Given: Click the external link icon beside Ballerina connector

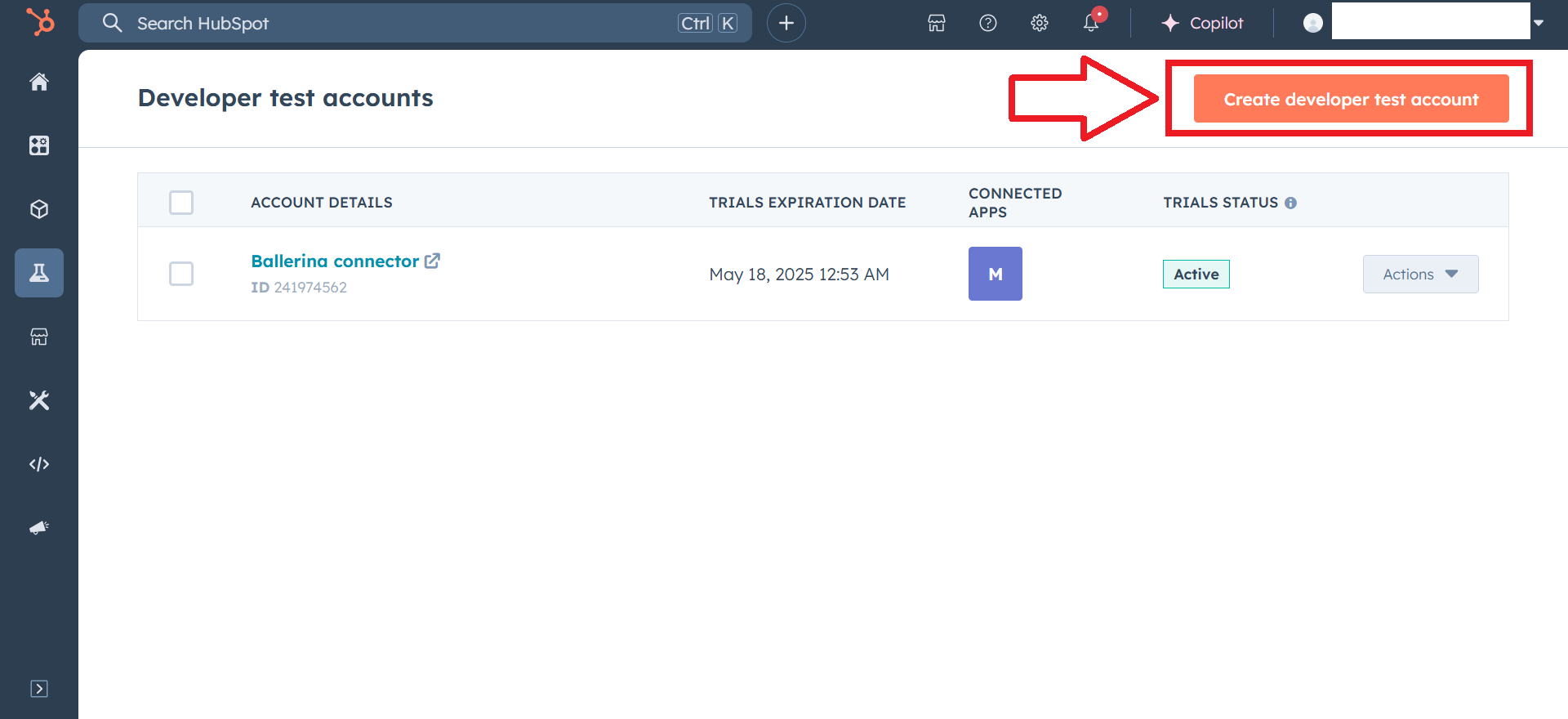Looking at the screenshot, I should (x=432, y=261).
